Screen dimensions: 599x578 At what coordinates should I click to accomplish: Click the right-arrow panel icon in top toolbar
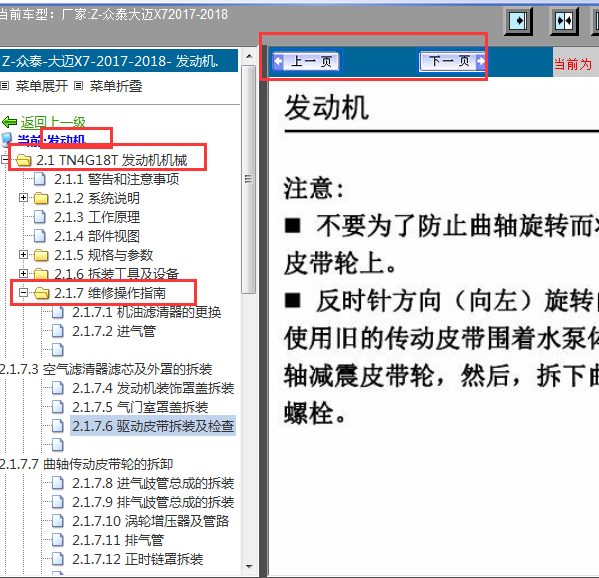tap(518, 21)
